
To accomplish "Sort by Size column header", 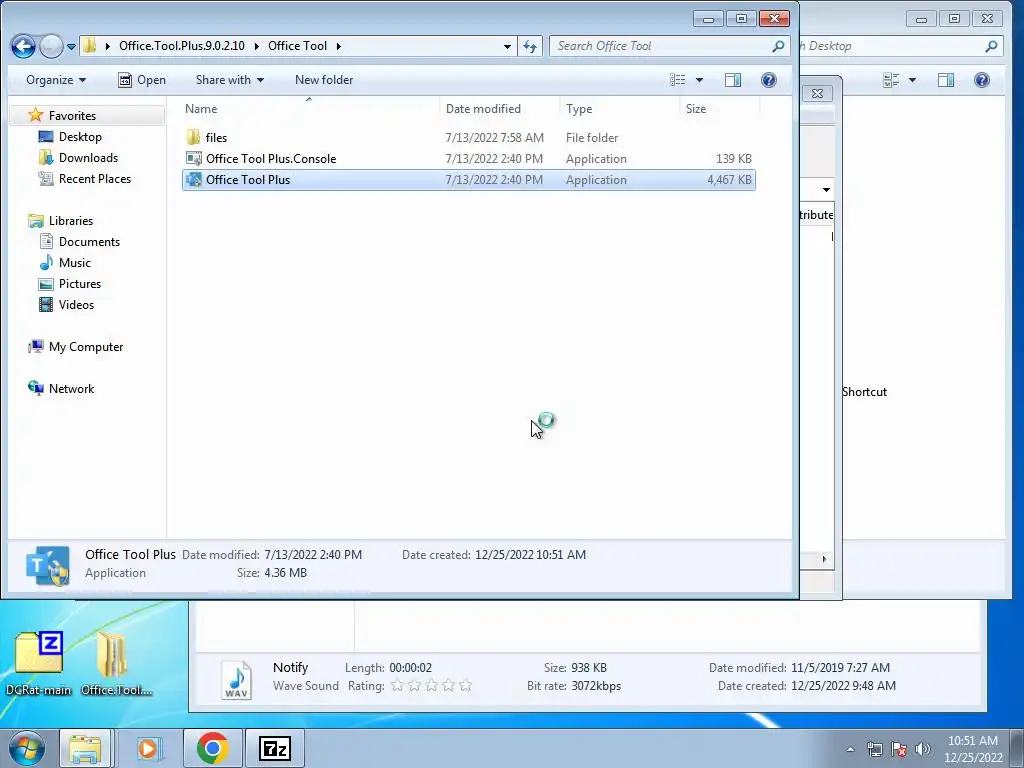I will click(x=719, y=108).
